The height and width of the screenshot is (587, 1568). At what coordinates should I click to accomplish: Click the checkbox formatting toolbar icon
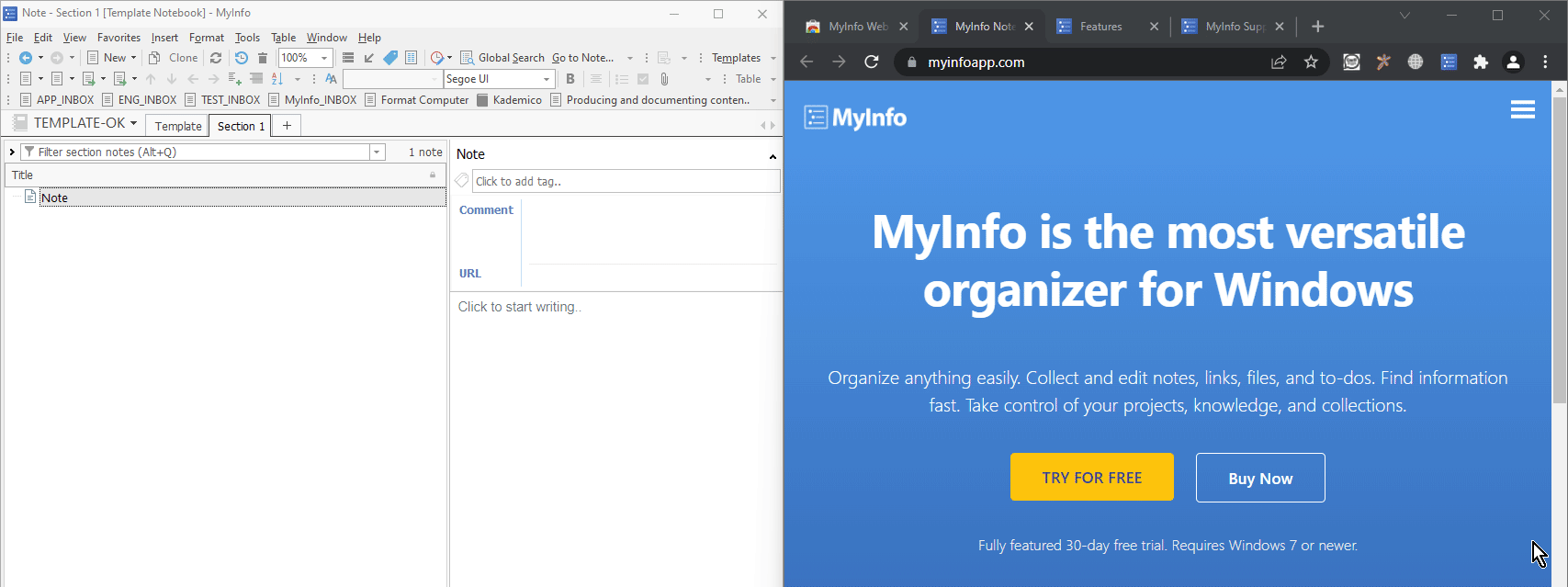click(x=643, y=79)
